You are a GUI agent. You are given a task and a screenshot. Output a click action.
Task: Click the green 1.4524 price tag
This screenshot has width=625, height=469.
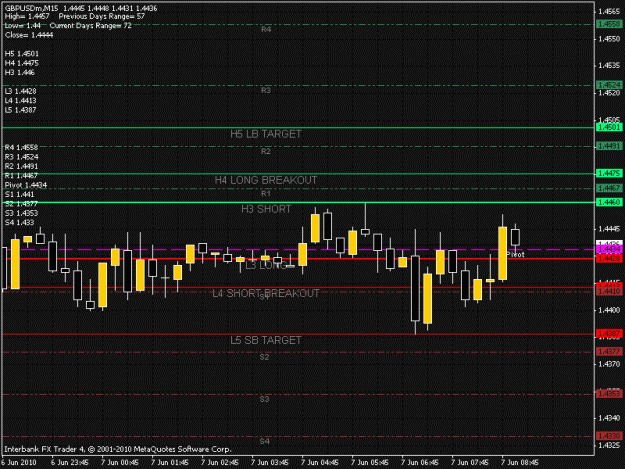609,85
